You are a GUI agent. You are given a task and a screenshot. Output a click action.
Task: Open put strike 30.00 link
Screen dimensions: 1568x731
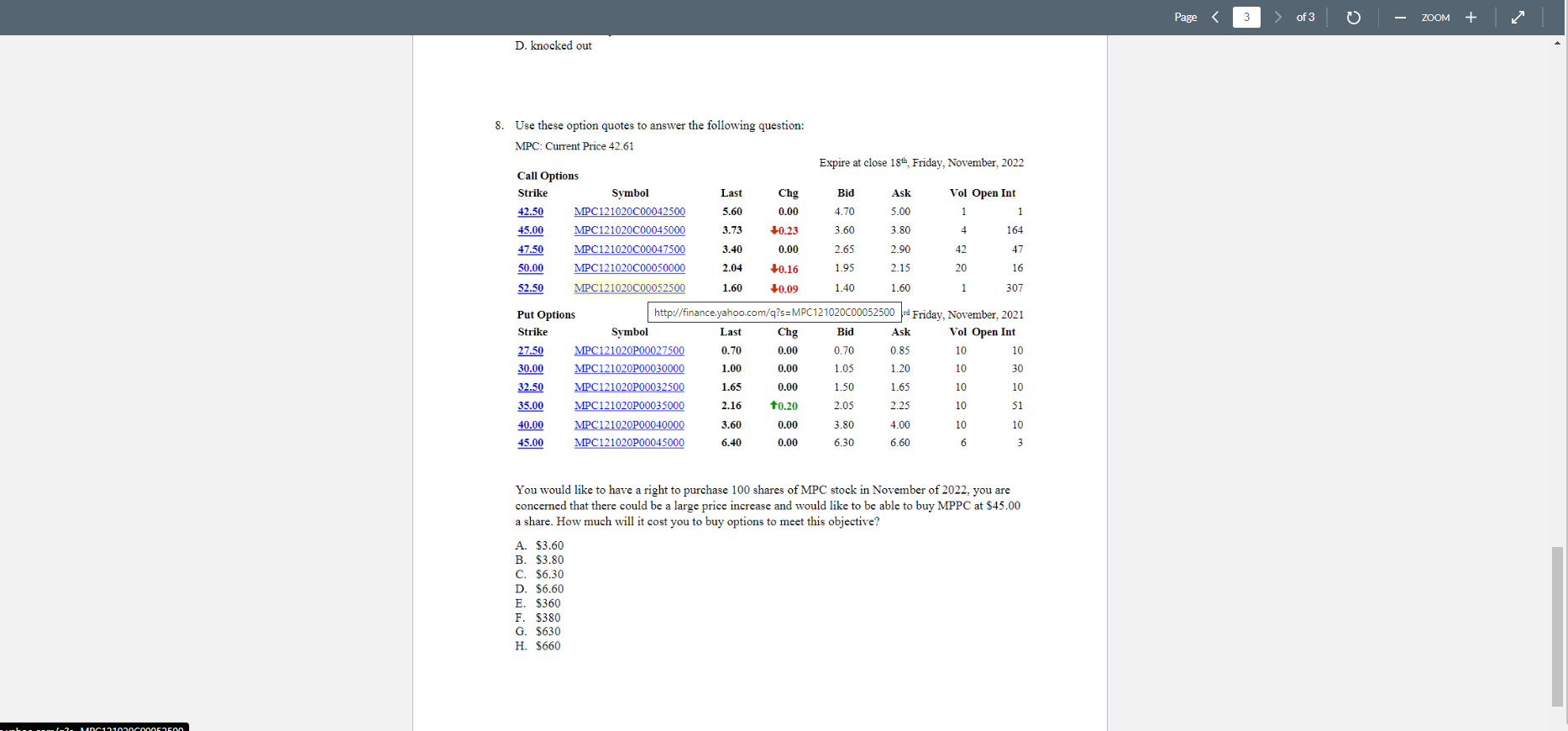click(x=530, y=369)
